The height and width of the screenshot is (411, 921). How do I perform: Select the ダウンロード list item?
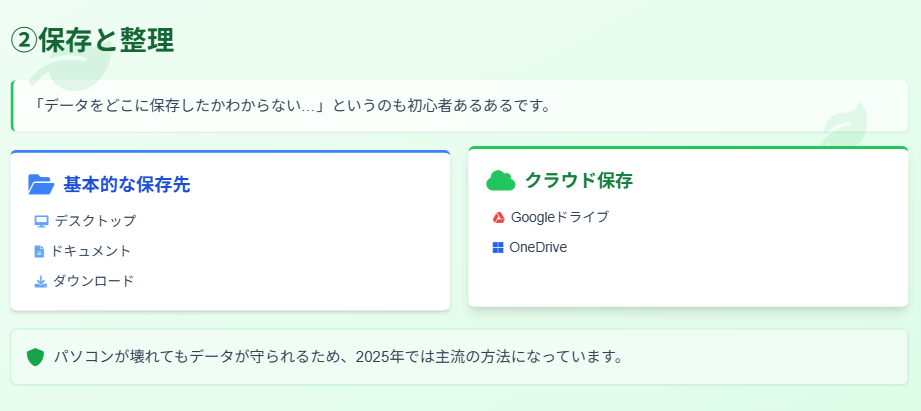click(93, 281)
